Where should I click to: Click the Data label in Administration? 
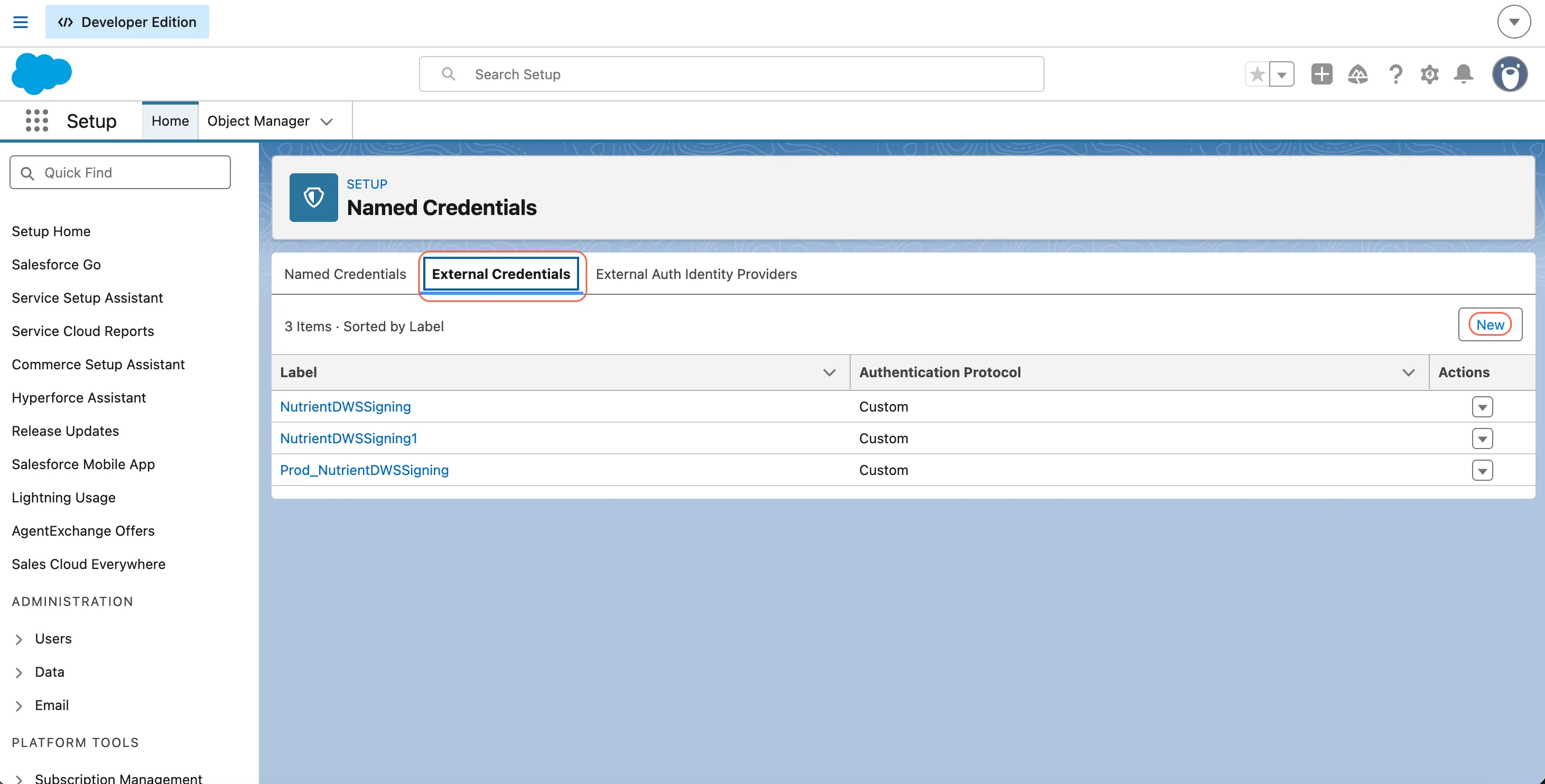(x=49, y=672)
